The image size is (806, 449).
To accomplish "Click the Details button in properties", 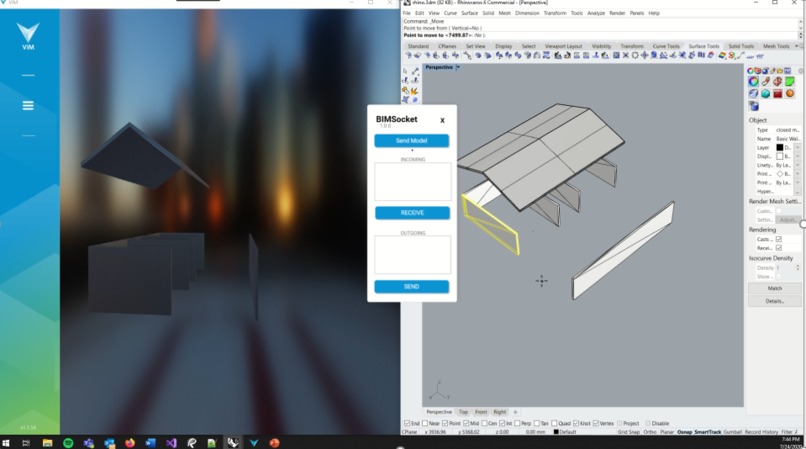I will point(774,301).
